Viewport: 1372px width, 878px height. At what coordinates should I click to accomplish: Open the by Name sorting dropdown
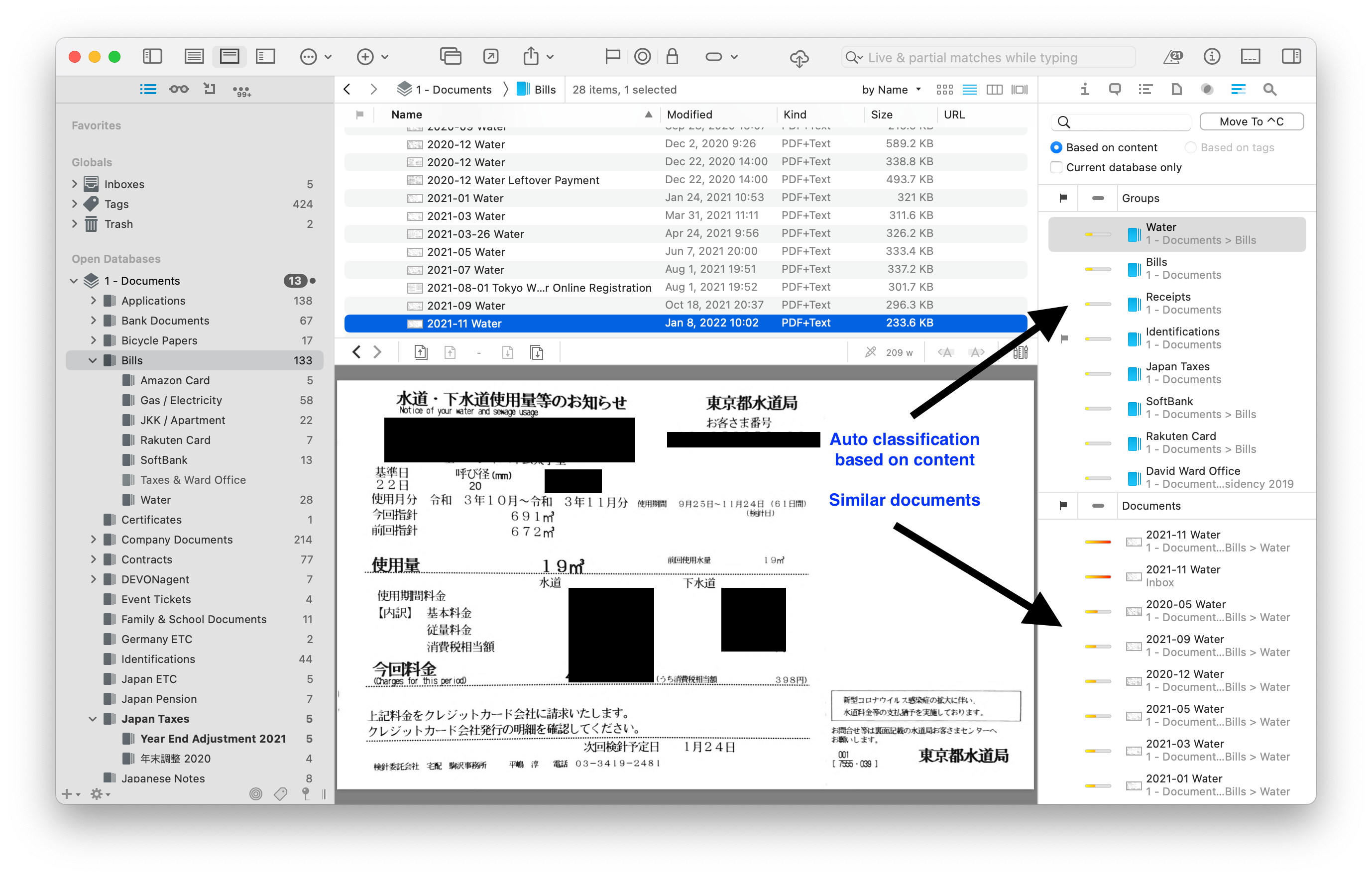[x=890, y=90]
